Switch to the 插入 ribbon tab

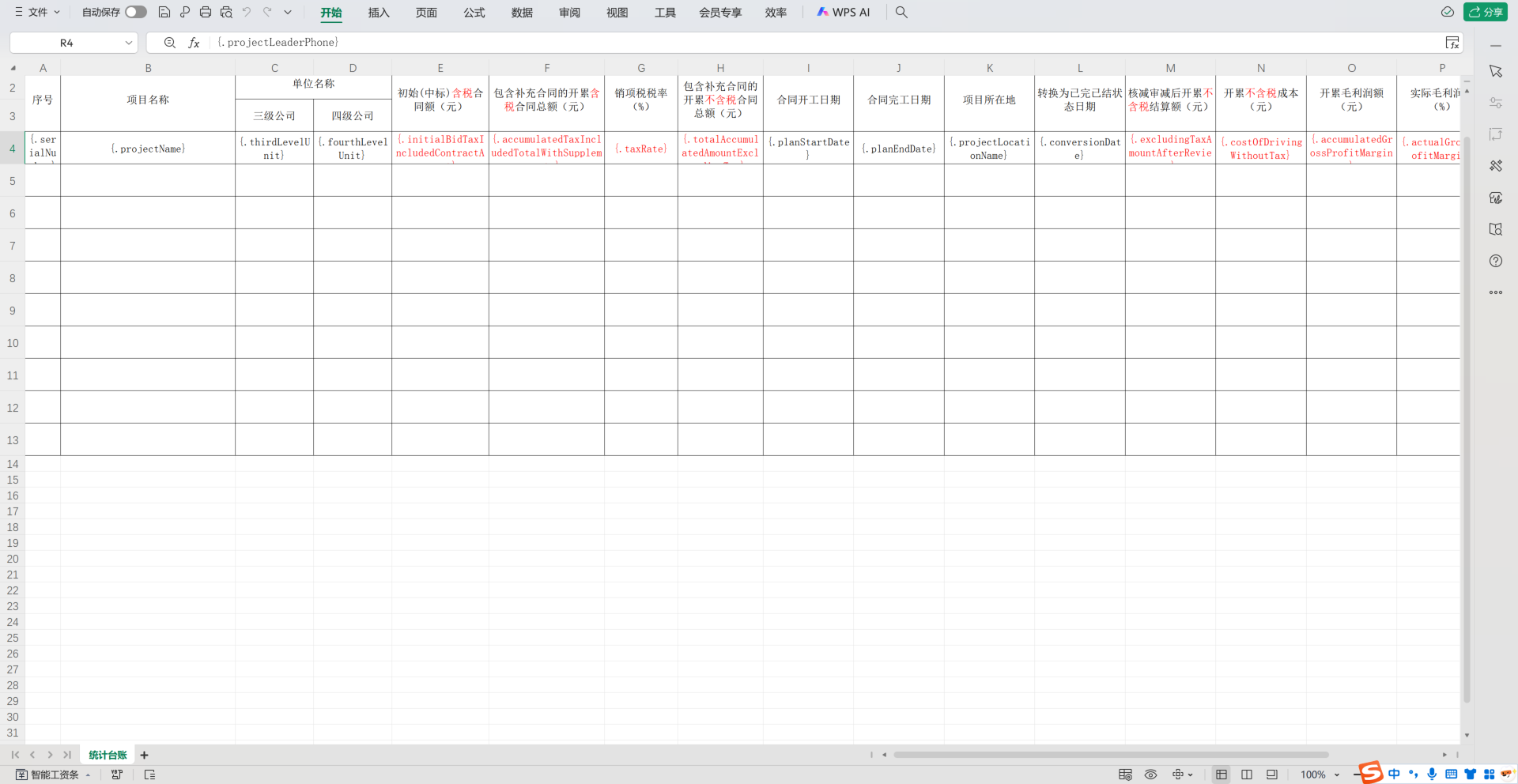tap(379, 13)
